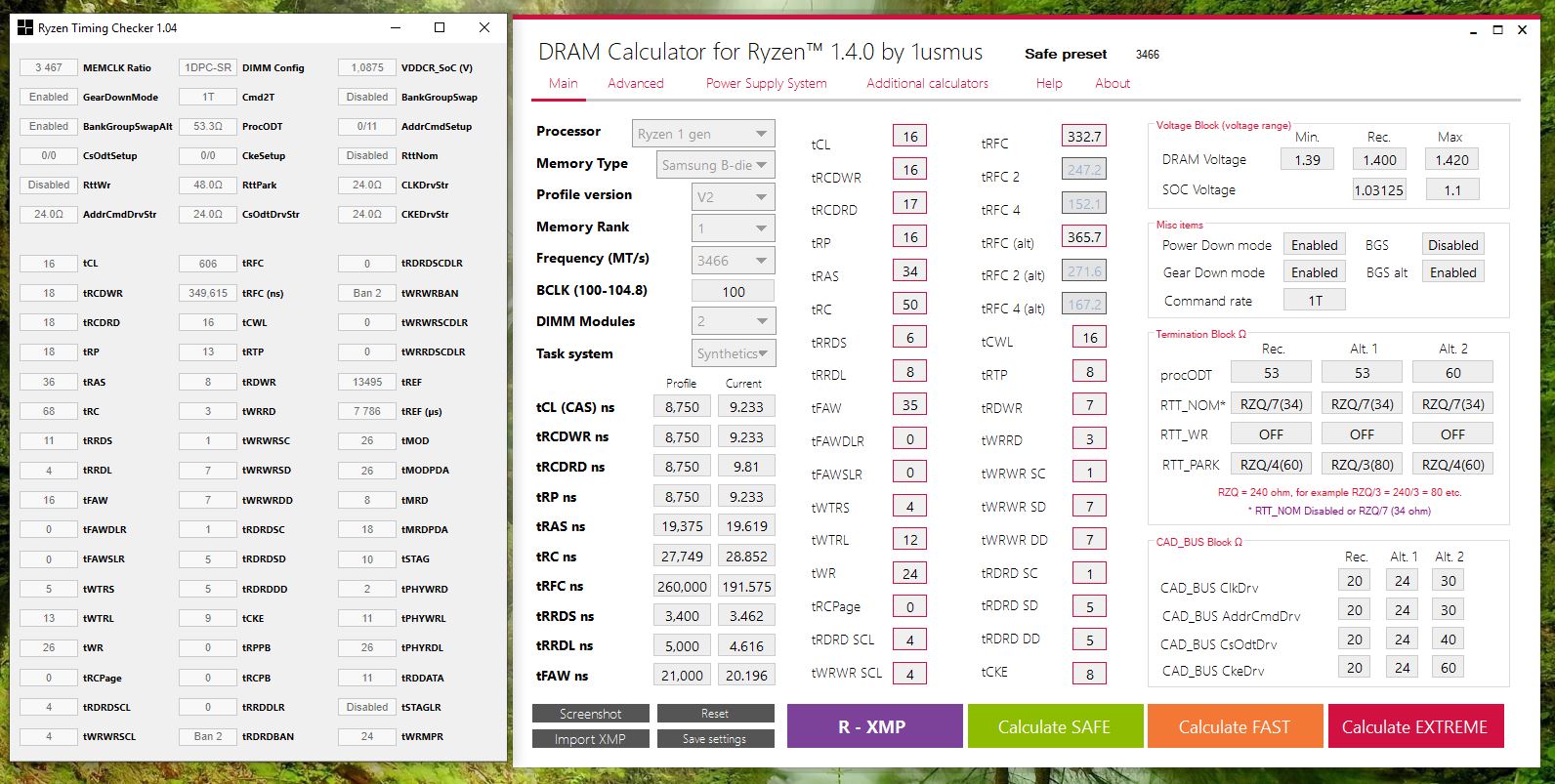Screen dimensions: 1555x784
Task: Expand the Frequency (MT/s) dropdown
Action: point(733,261)
